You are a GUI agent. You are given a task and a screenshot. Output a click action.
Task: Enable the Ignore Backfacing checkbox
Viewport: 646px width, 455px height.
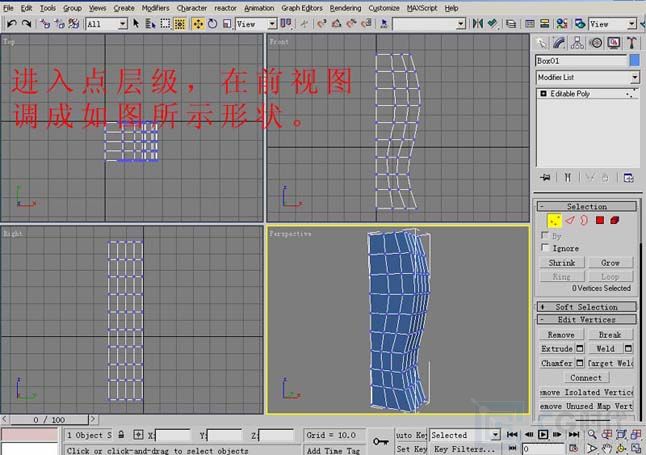tap(545, 248)
